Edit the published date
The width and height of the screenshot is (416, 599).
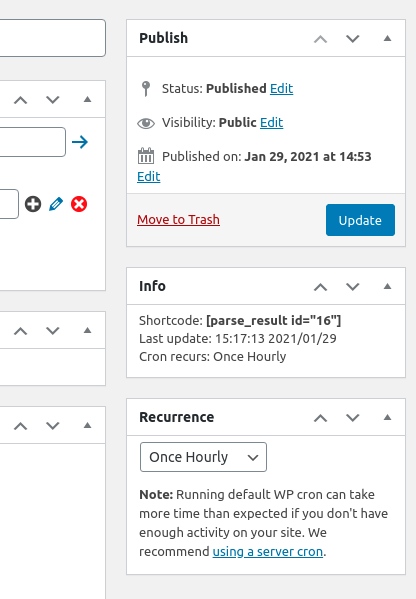tap(149, 176)
